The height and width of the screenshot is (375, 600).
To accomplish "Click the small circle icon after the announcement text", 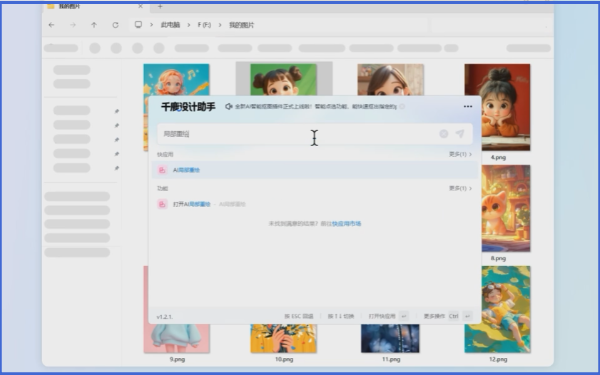I will pyautogui.click(x=402, y=106).
